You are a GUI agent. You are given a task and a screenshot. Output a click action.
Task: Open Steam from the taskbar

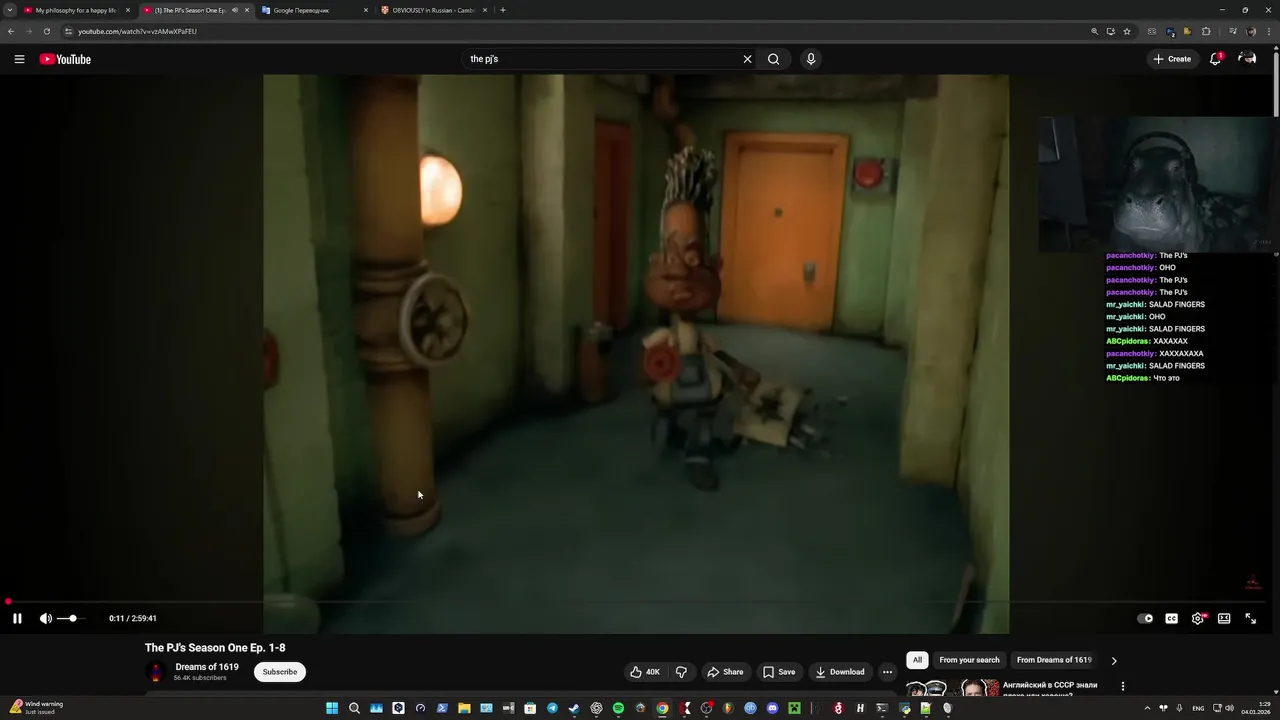tap(574, 708)
